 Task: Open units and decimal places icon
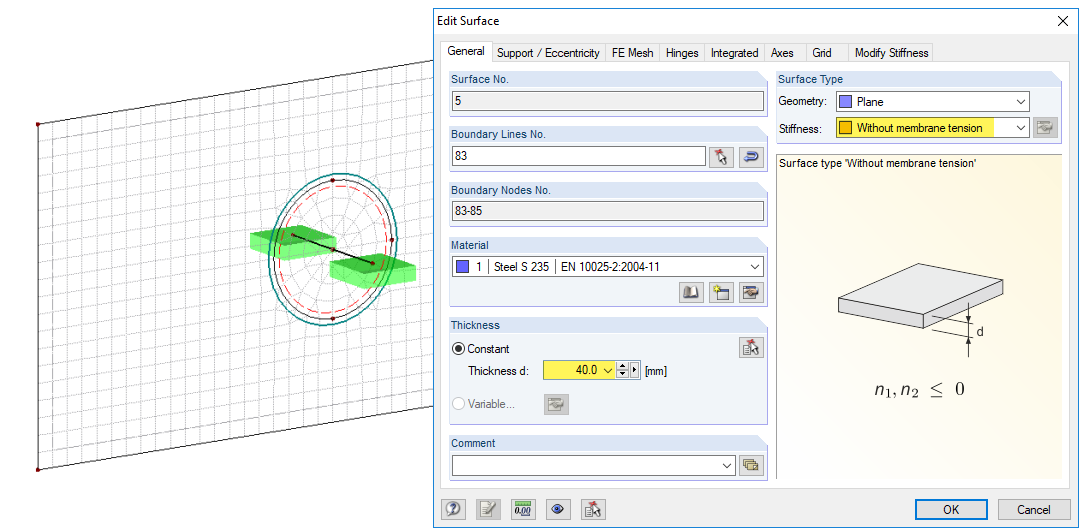pos(523,509)
